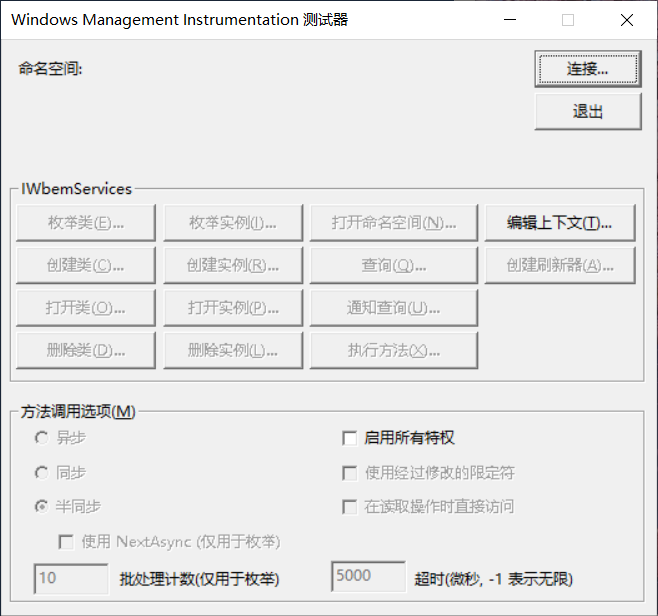Click the greyed-out maximize window button
Image resolution: width=658 pixels, height=616 pixels.
click(x=568, y=20)
